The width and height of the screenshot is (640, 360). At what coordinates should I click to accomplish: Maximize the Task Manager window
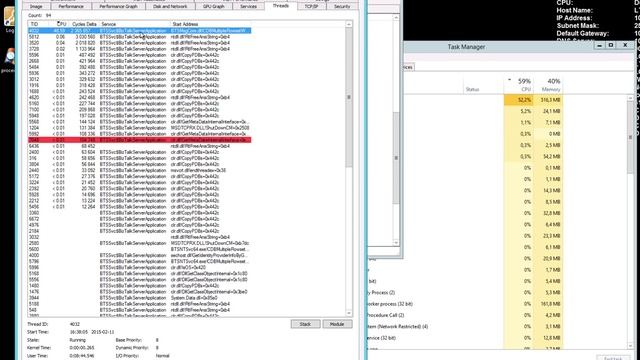pyautogui.click(x=611, y=45)
